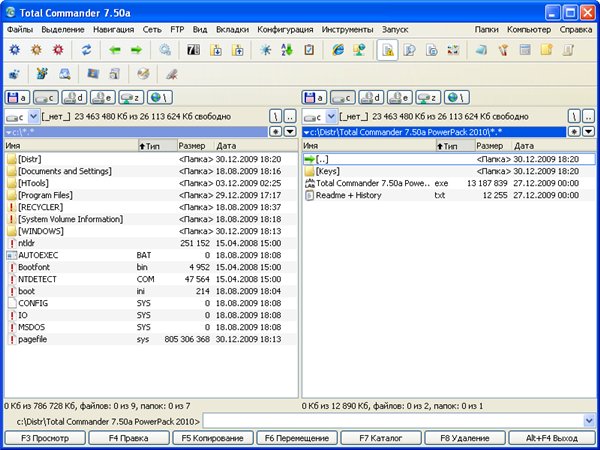Click the paper scroll toolbar icon

tap(568, 50)
